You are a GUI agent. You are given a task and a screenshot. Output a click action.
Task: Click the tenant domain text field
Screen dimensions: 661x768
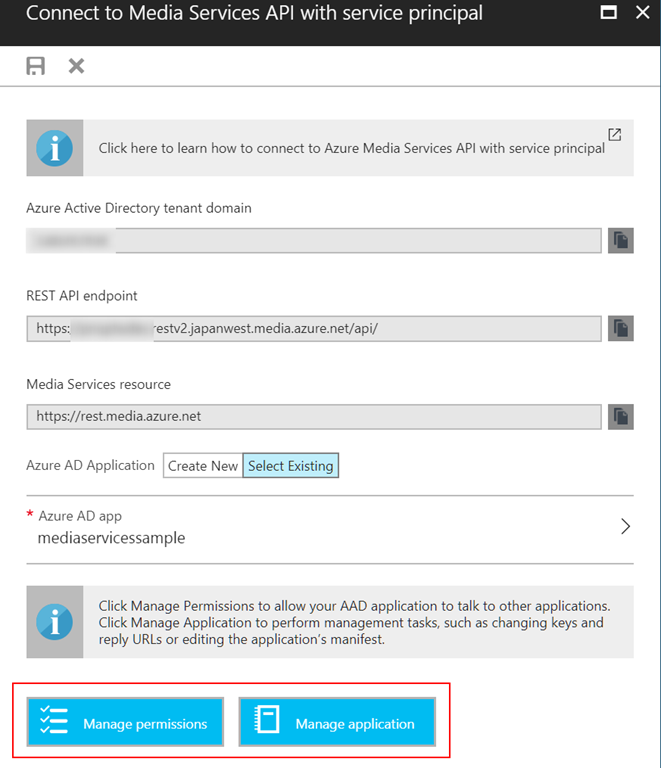(x=314, y=240)
